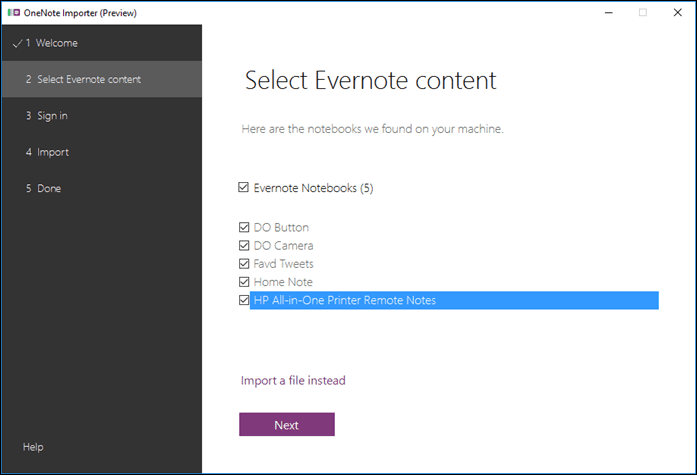Uncheck the Evernote Notebooks (5) checkbox
The height and width of the screenshot is (475, 697).
pyautogui.click(x=243, y=187)
